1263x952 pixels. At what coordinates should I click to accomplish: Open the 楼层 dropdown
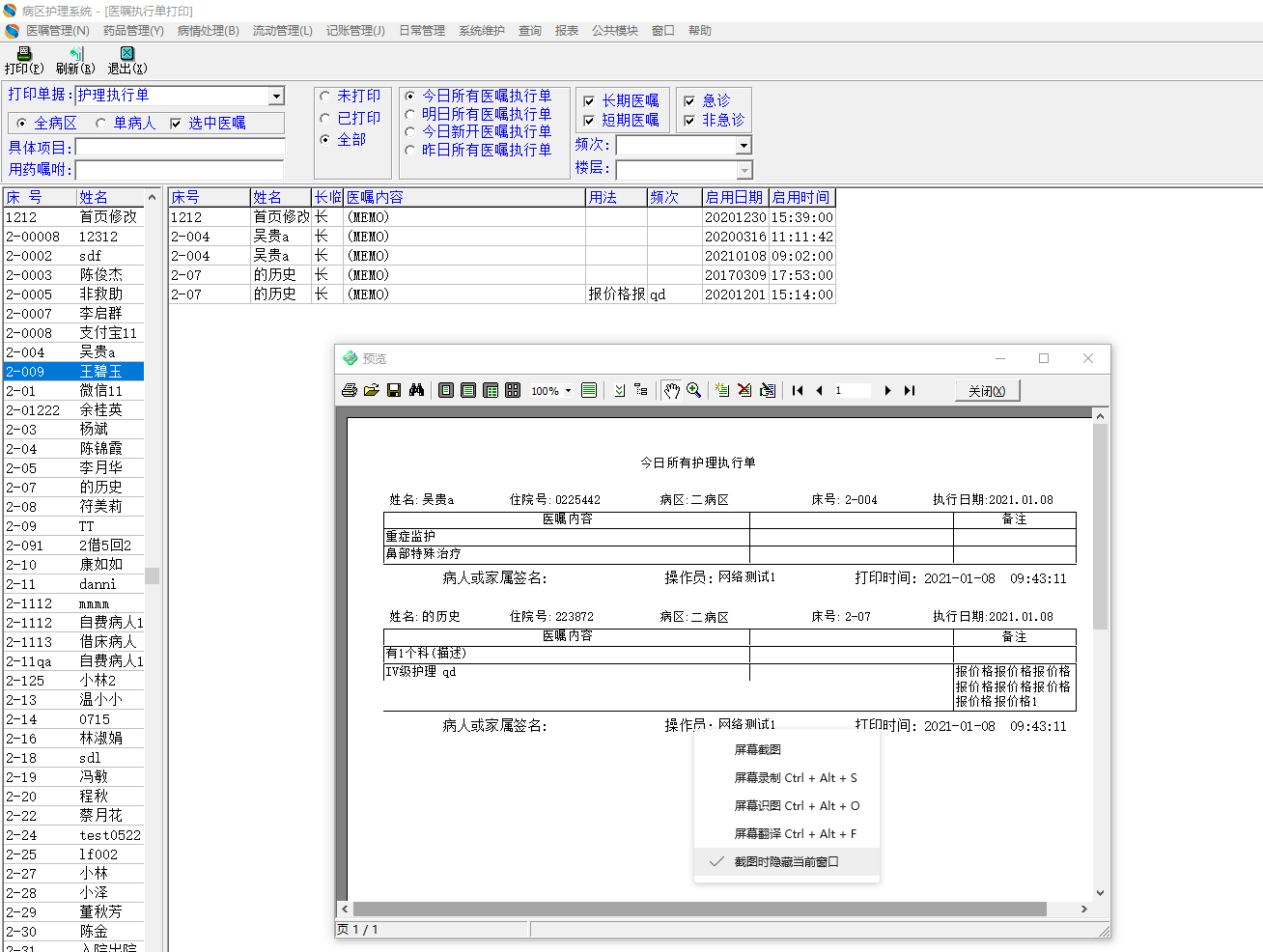744,170
